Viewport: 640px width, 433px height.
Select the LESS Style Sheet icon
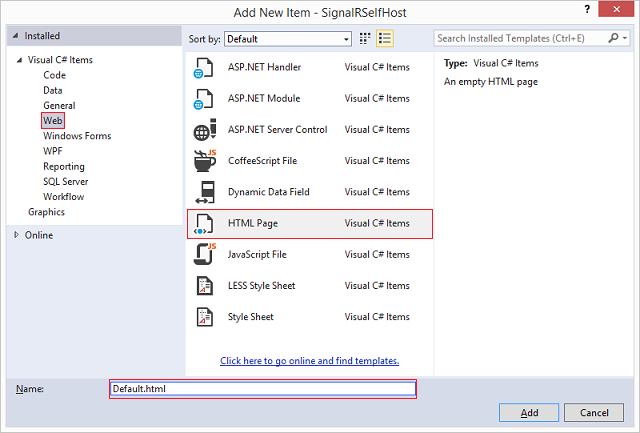[x=204, y=286]
